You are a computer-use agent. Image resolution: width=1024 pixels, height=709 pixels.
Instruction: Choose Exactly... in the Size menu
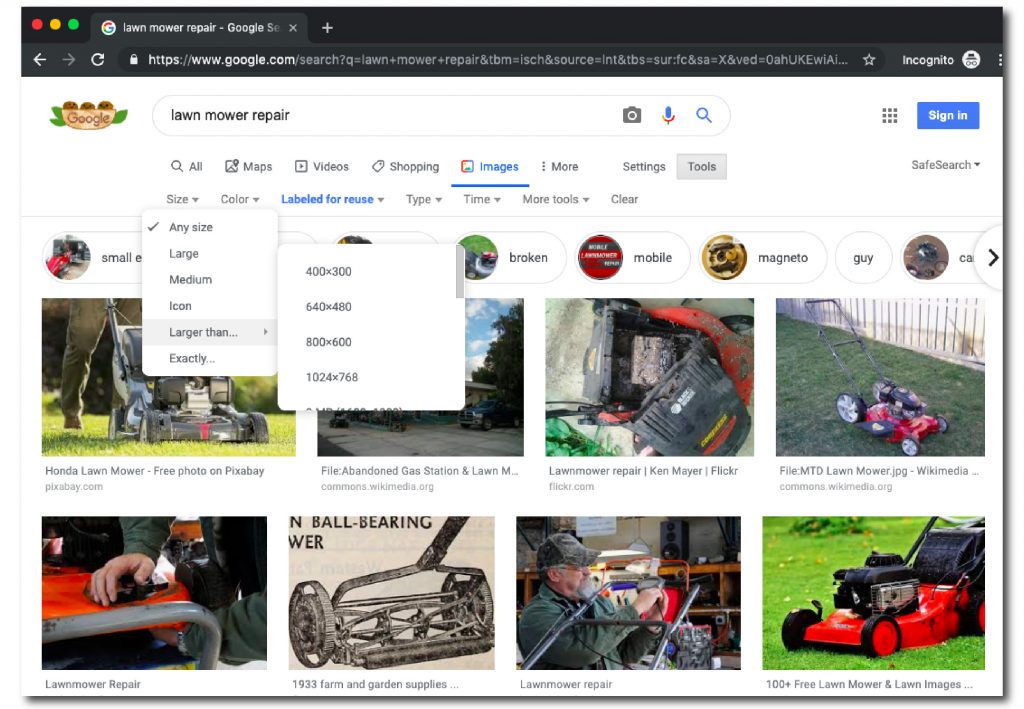(210, 358)
